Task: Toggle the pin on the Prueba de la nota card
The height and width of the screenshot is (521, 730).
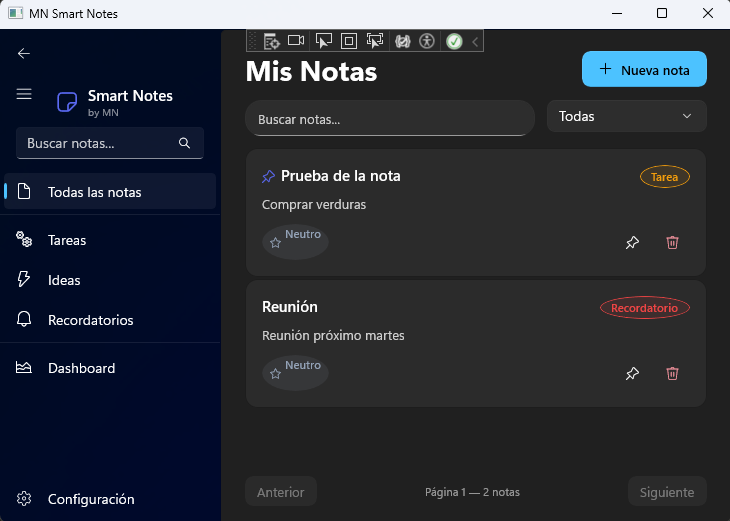Action: 632,243
